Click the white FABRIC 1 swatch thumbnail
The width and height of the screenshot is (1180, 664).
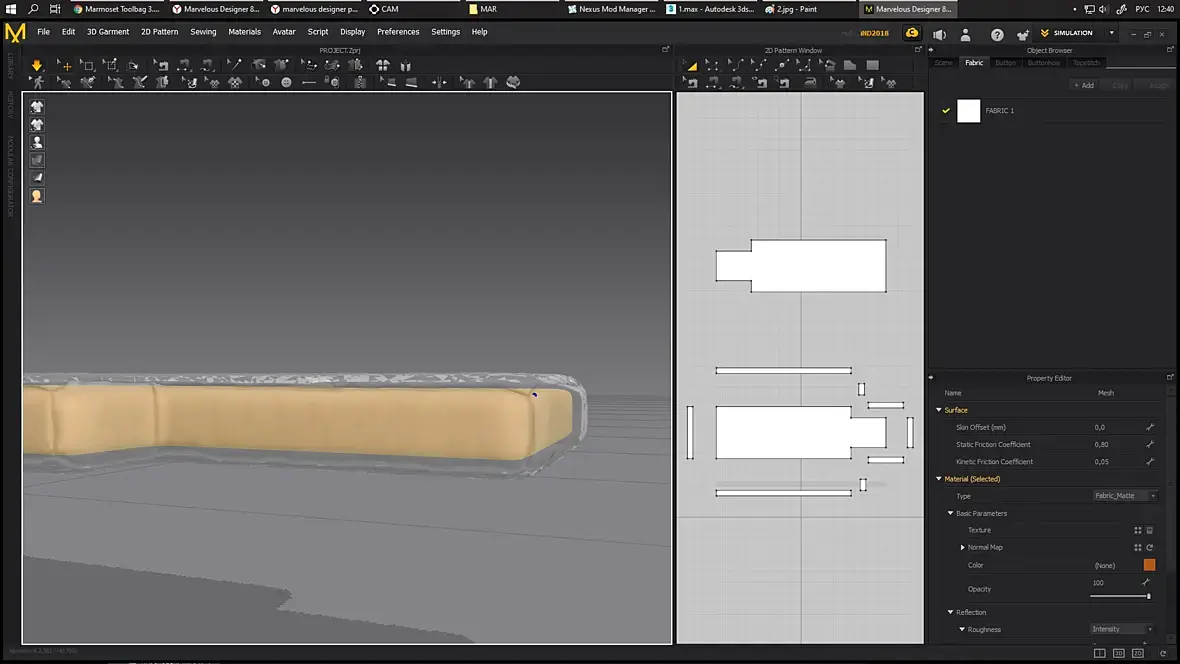point(969,111)
